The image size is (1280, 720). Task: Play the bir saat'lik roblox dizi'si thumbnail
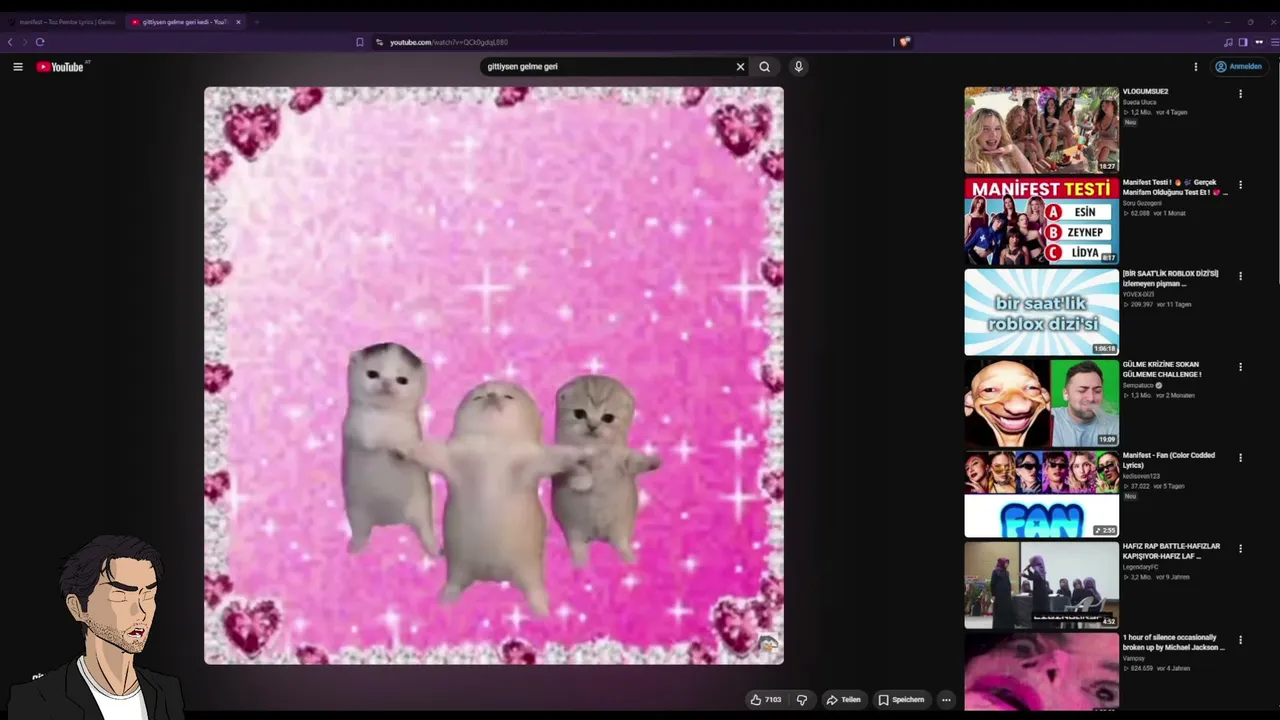(1041, 312)
